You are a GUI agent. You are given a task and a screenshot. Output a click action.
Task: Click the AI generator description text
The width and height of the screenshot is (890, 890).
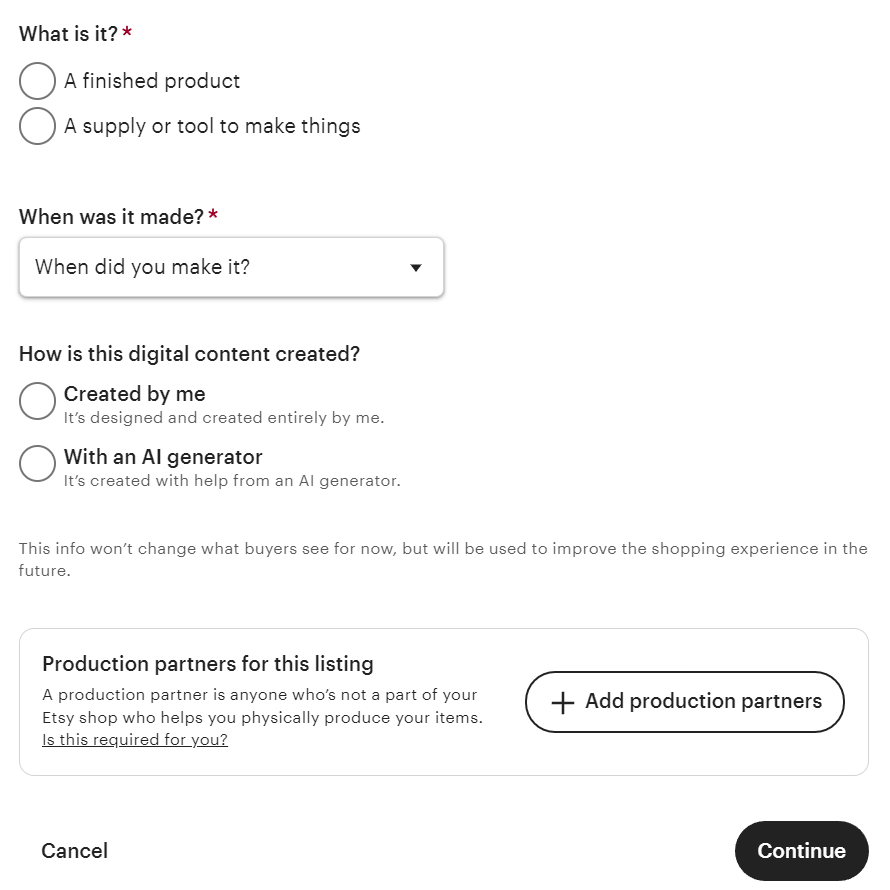tap(232, 481)
